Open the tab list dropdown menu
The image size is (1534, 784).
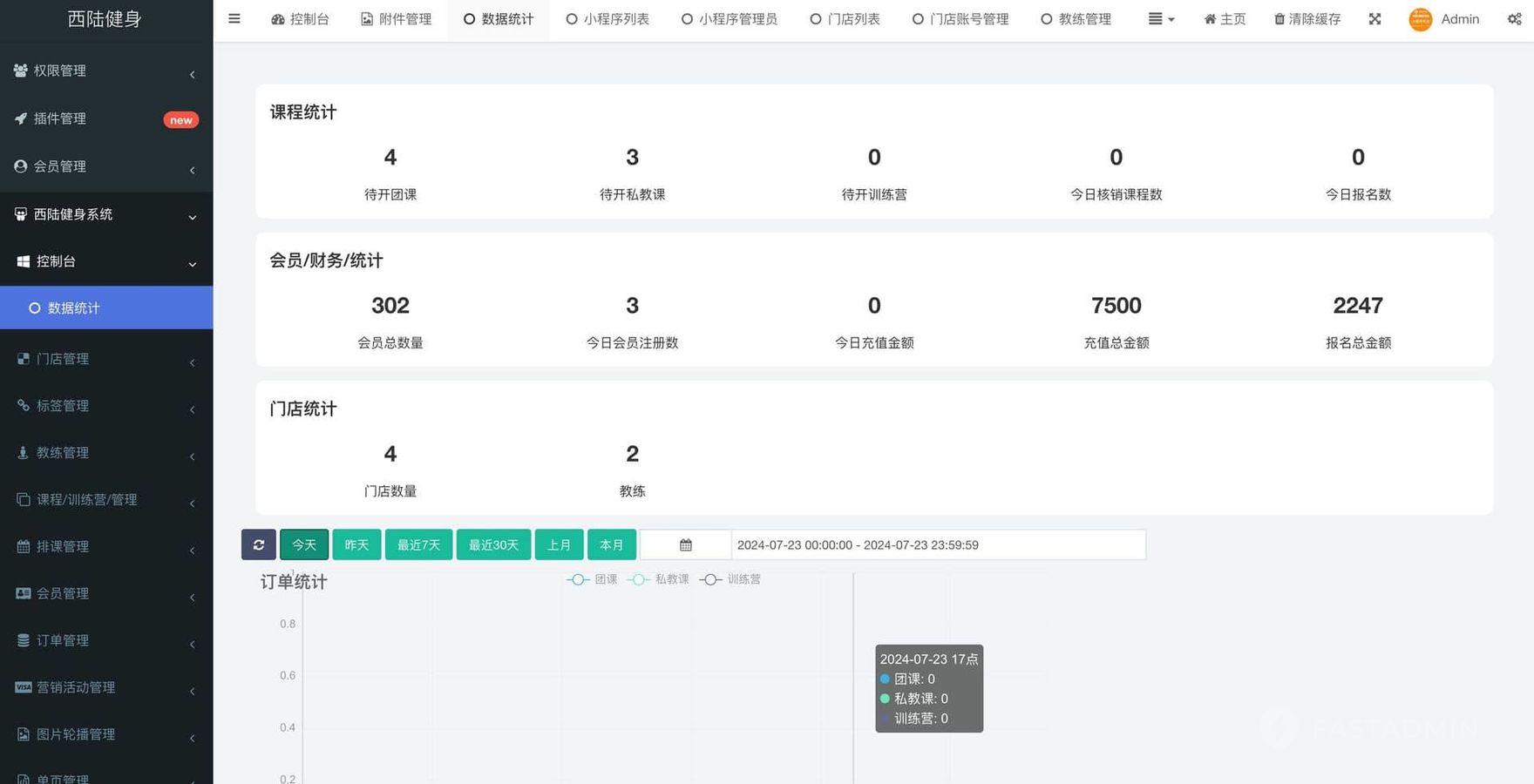point(1161,19)
